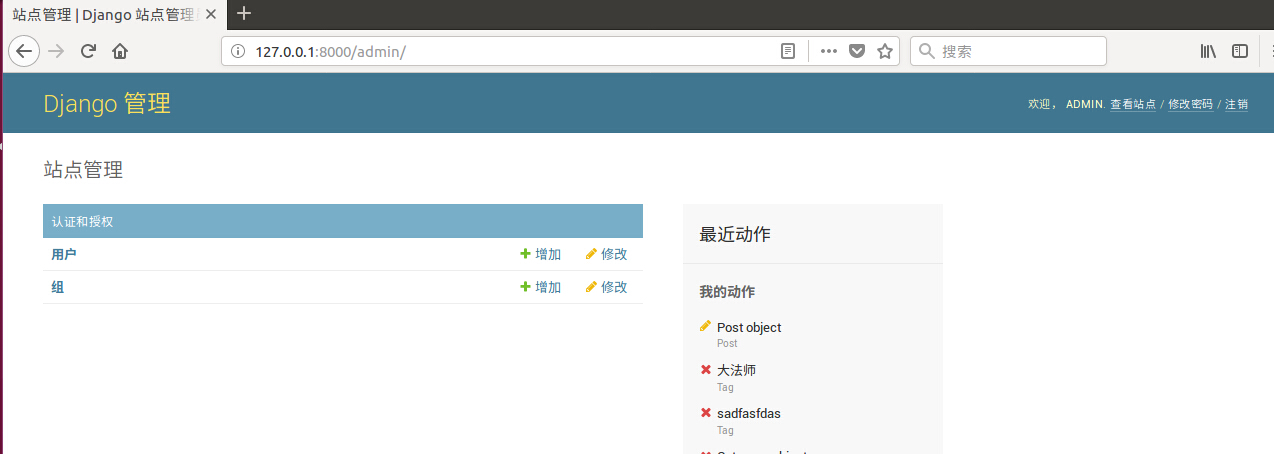The image size is (1274, 454).
Task: Go to the browser home page icon
Action: coord(120,51)
